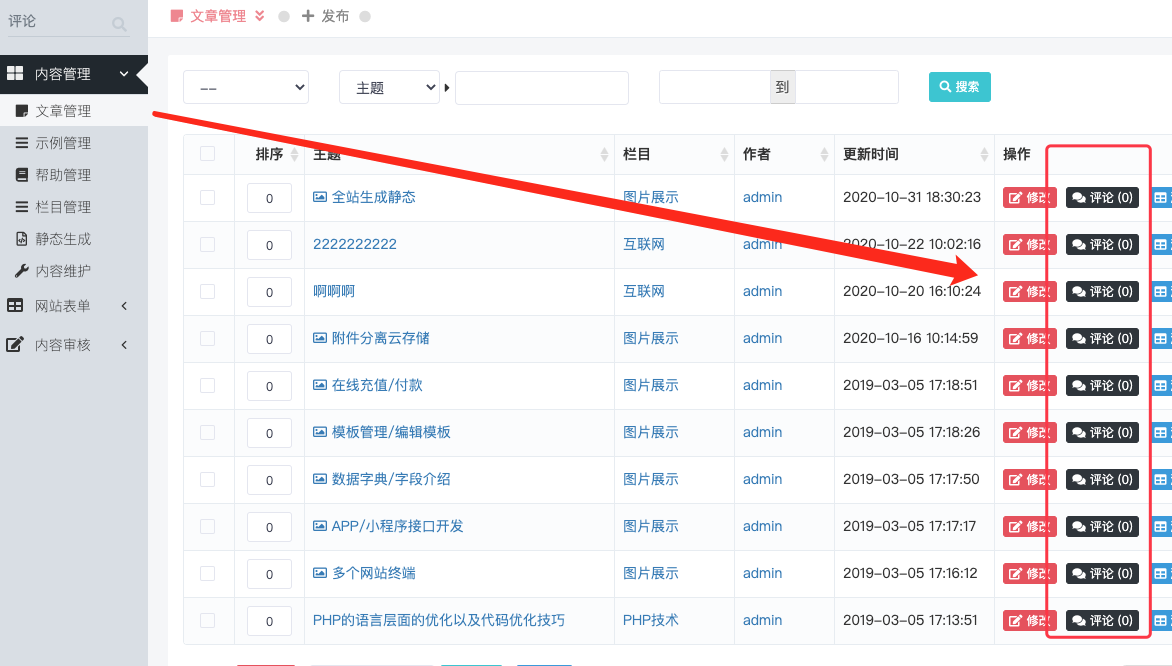This screenshot has width=1172, height=666.
Task: Open article PHP的语言层面的优化以及代码优化技巧
Action: tap(439, 620)
